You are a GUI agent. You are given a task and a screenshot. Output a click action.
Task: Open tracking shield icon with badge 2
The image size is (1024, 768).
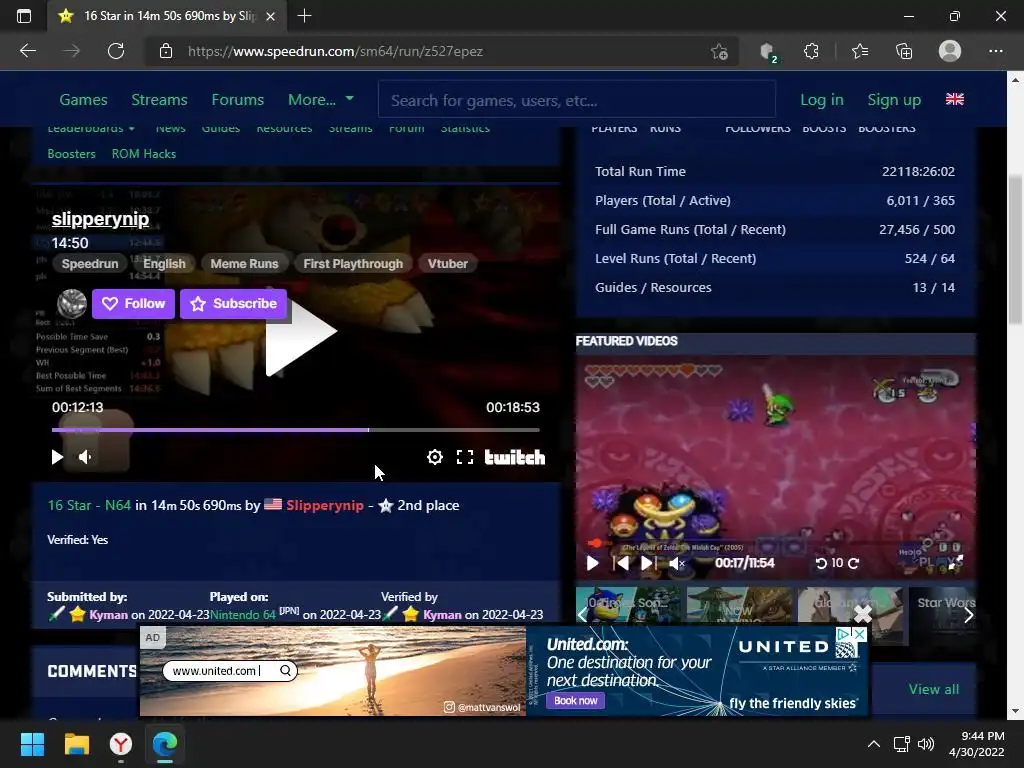point(769,52)
